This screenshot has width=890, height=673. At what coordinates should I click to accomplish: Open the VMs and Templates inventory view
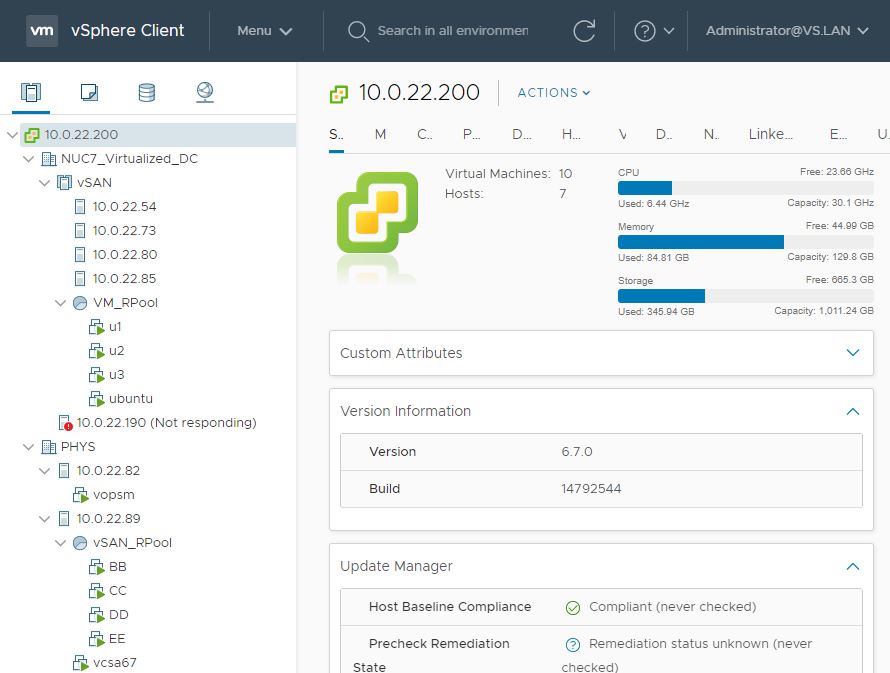(x=89, y=92)
